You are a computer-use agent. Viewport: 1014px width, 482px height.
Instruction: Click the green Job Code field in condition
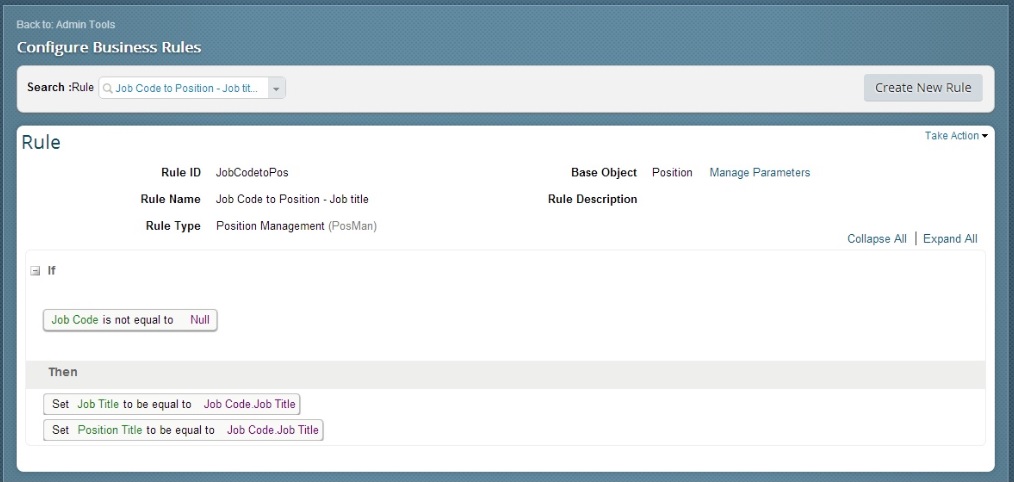(75, 320)
